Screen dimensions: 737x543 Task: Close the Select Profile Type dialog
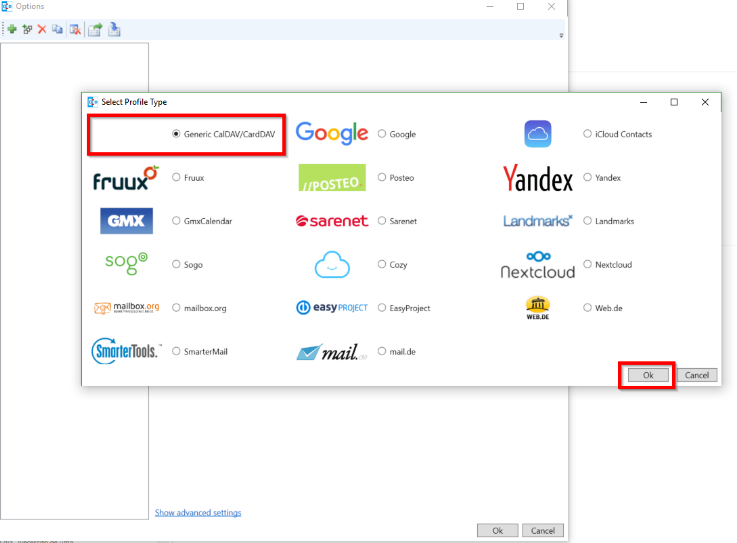[x=705, y=102]
